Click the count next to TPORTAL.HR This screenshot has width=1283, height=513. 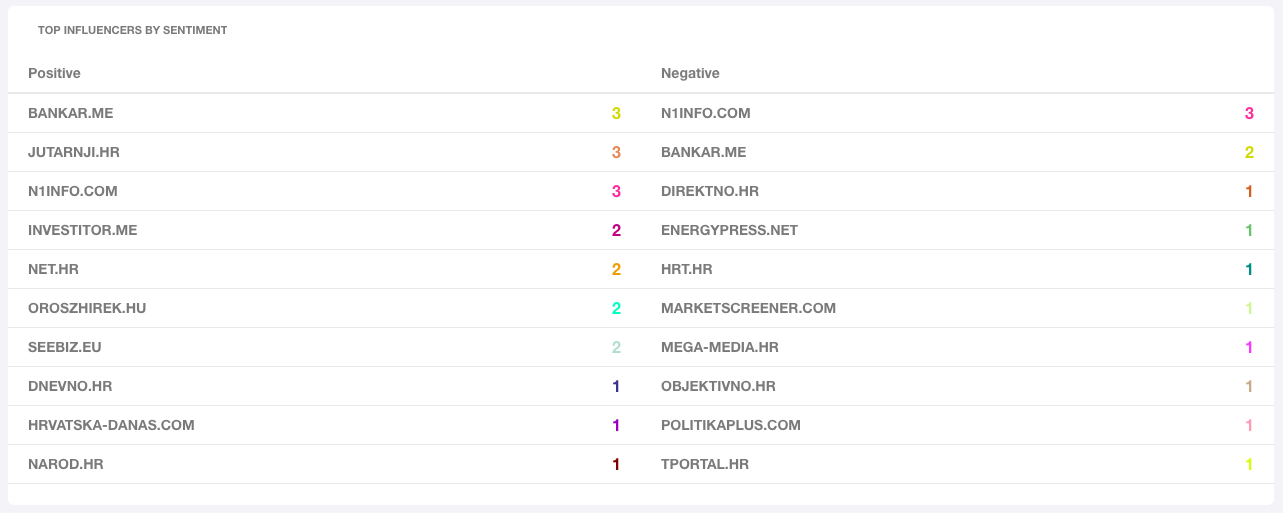(x=1249, y=464)
